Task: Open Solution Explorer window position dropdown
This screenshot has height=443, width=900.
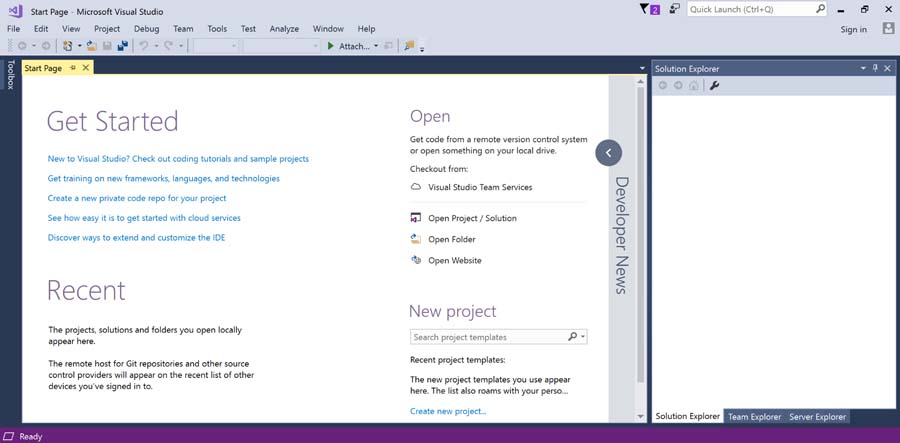Action: pos(863,68)
